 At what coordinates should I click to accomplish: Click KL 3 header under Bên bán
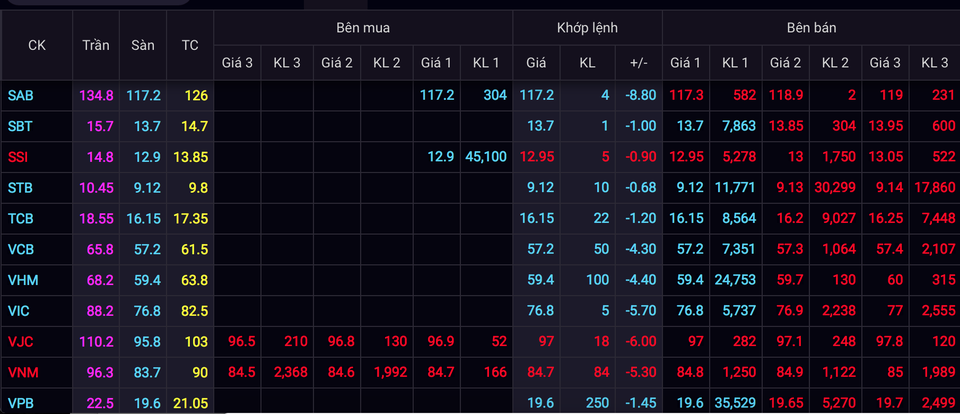point(935,62)
